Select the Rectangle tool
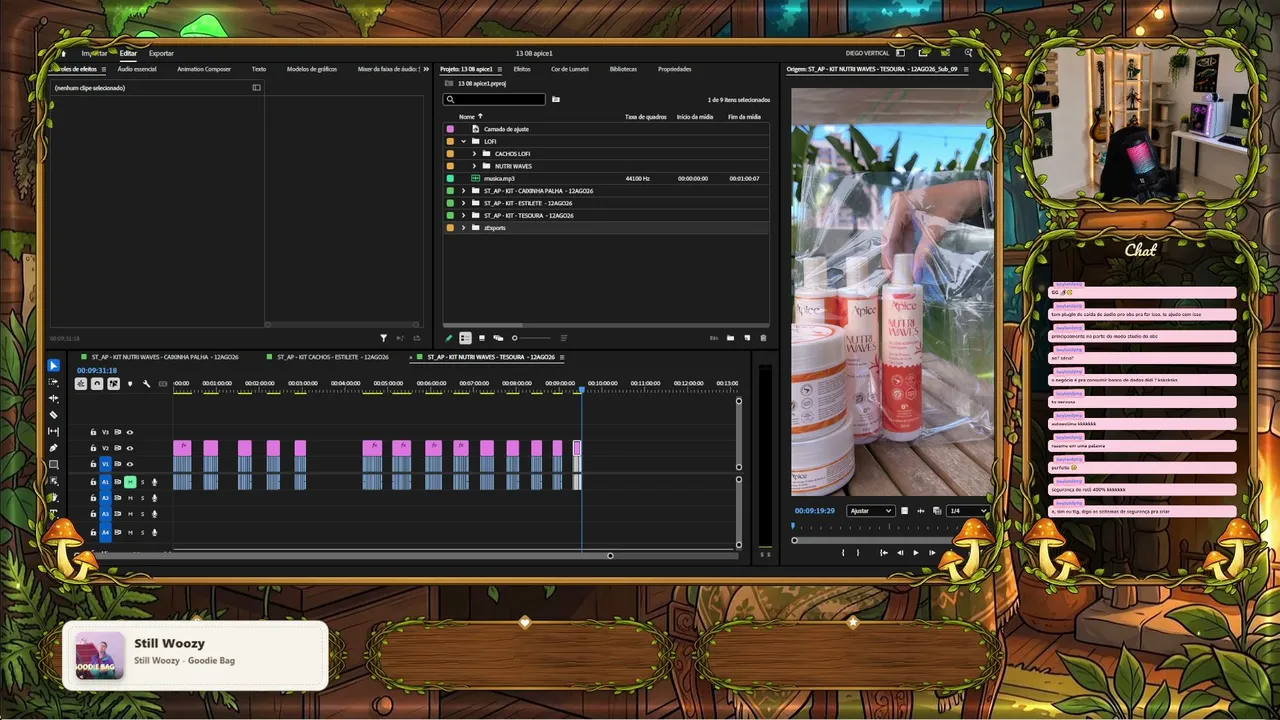This screenshot has width=1280, height=720. (x=54, y=465)
